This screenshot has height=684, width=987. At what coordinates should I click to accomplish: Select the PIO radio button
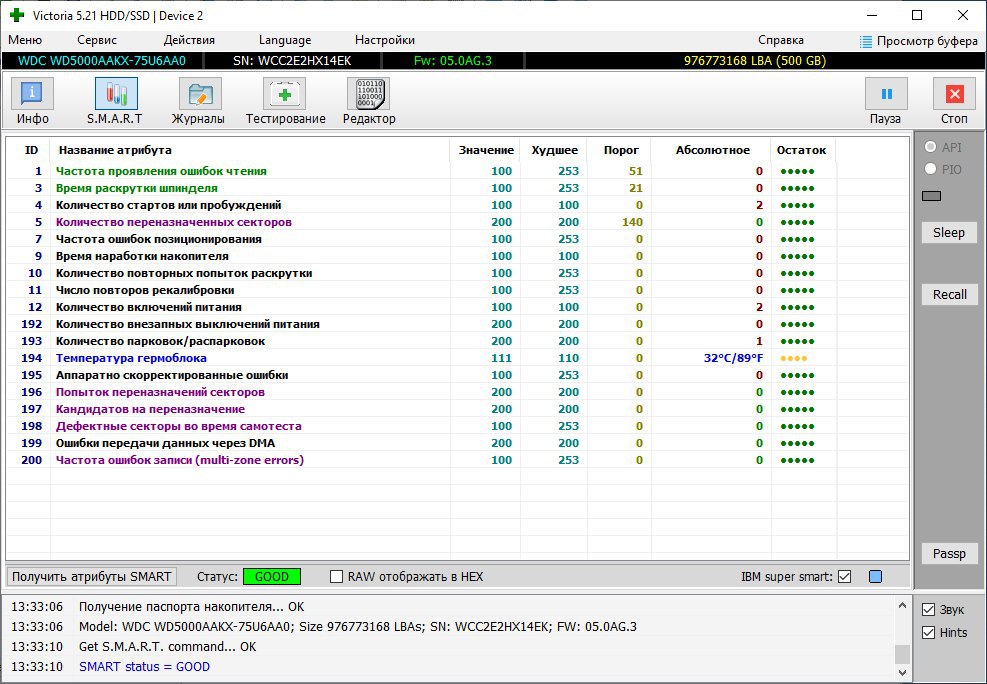click(x=930, y=169)
